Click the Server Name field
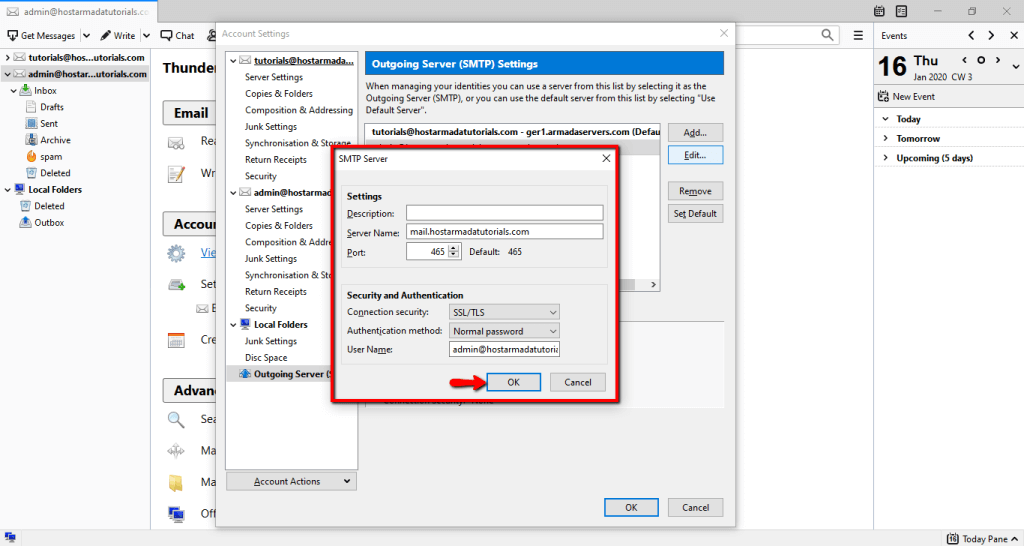 504,231
